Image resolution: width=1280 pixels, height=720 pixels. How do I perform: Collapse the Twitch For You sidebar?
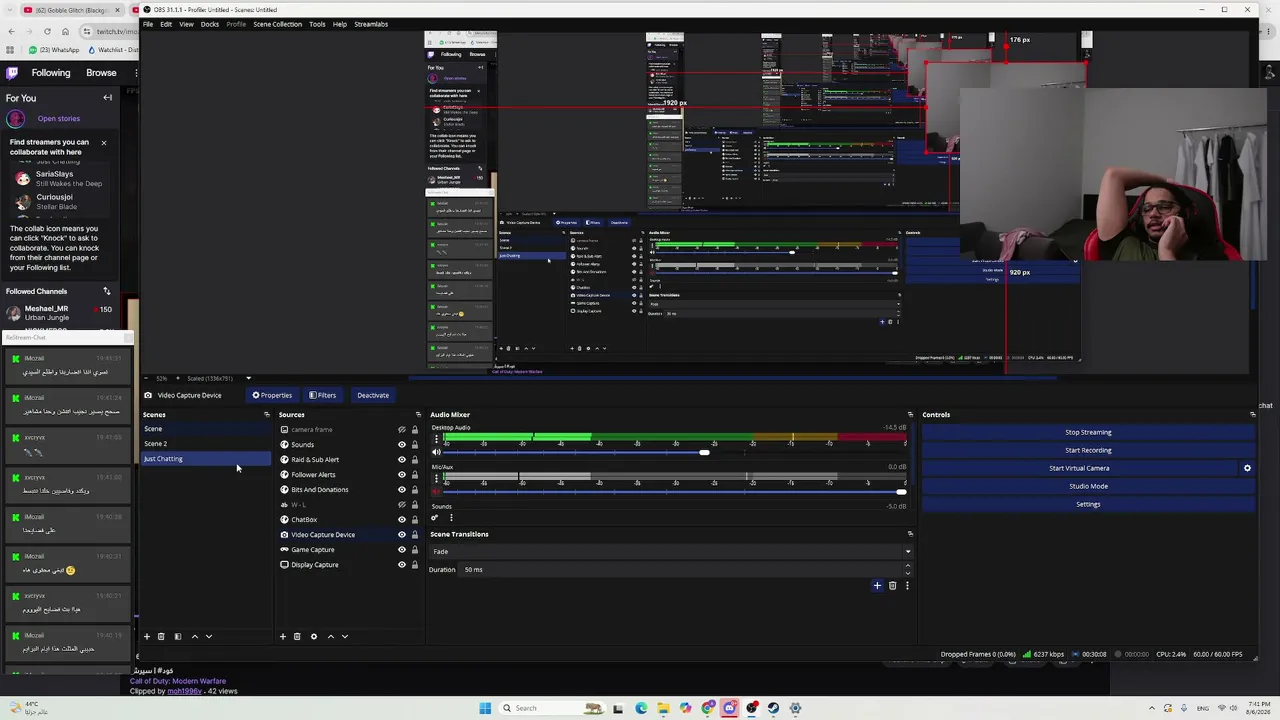pos(107,98)
